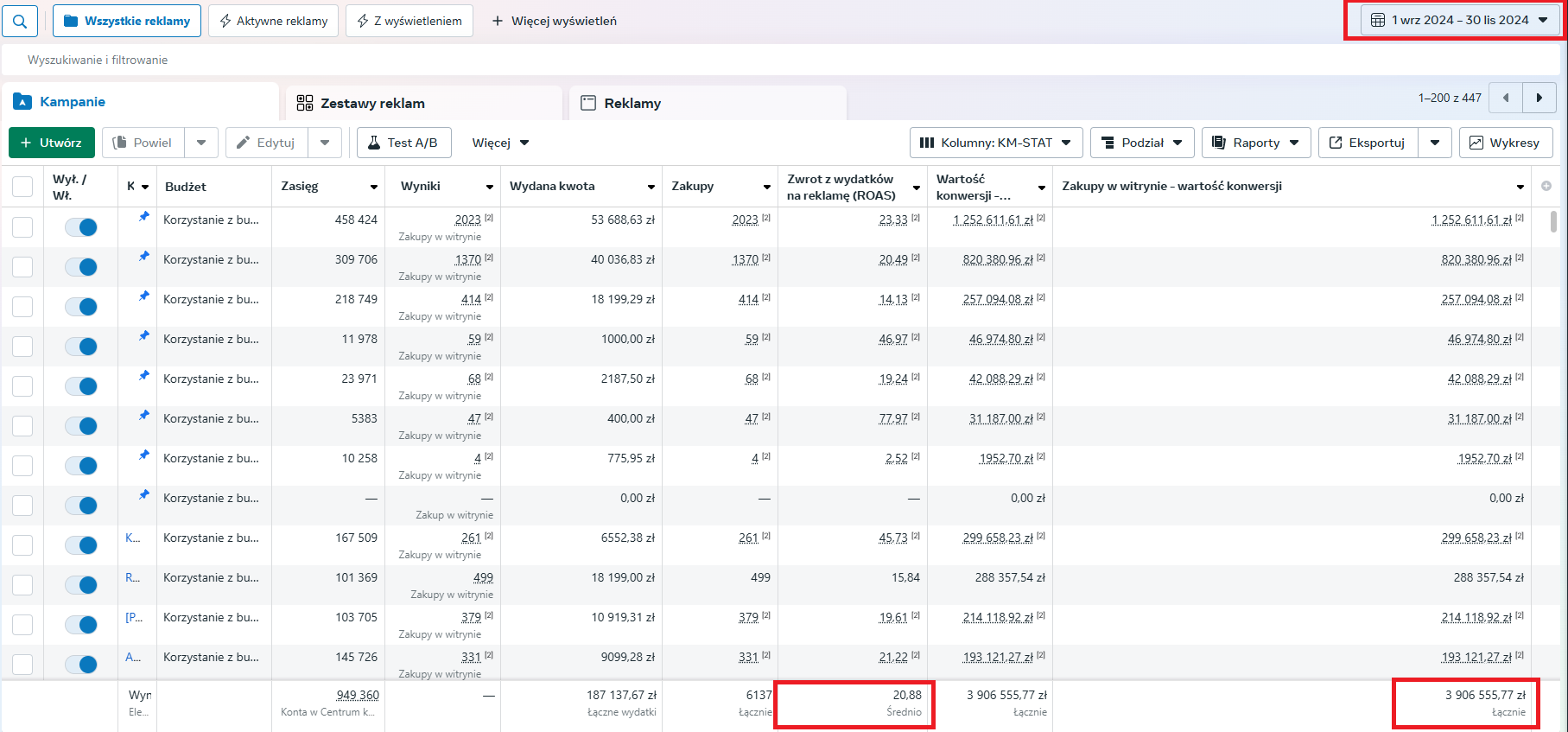The width and height of the screenshot is (1568, 732).
Task: Click the search magnifier icon
Action: click(20, 21)
